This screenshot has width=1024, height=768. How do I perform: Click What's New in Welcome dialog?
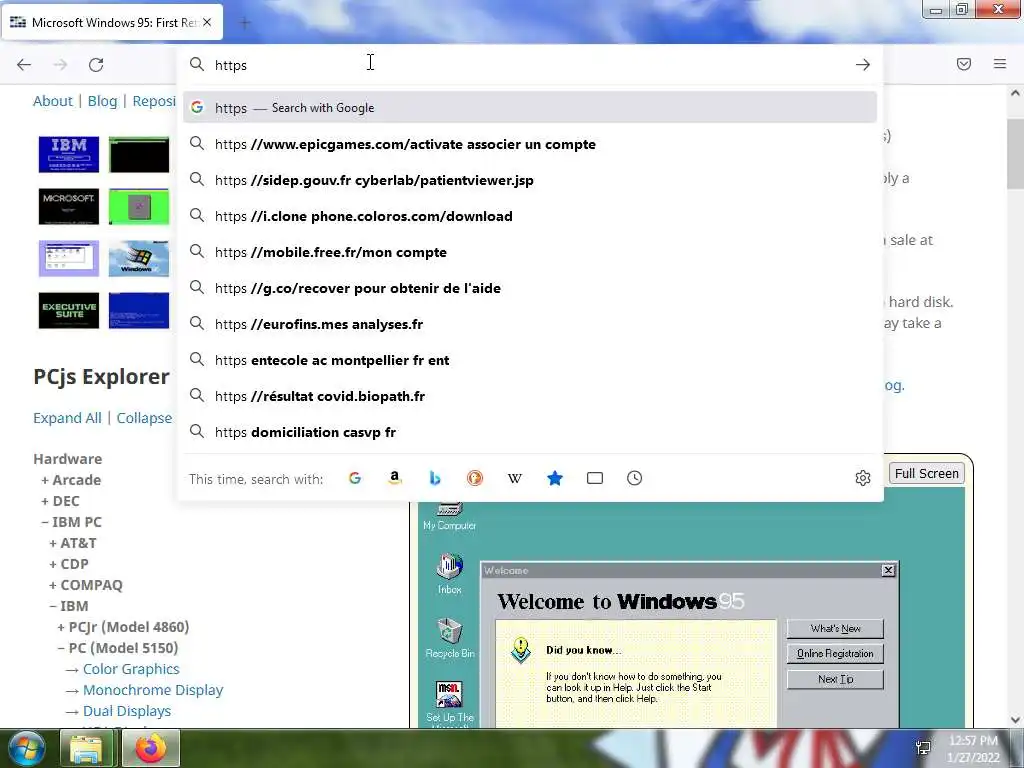tap(835, 628)
